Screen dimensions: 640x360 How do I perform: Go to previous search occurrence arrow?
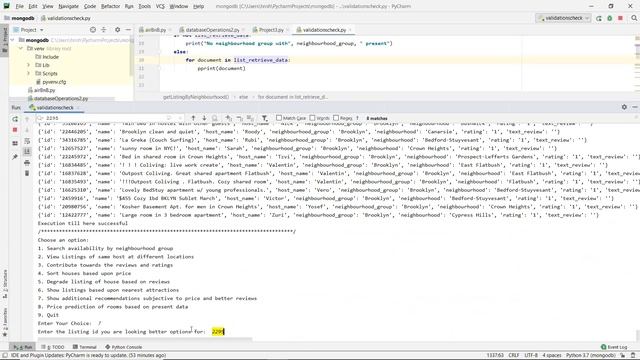[193, 118]
